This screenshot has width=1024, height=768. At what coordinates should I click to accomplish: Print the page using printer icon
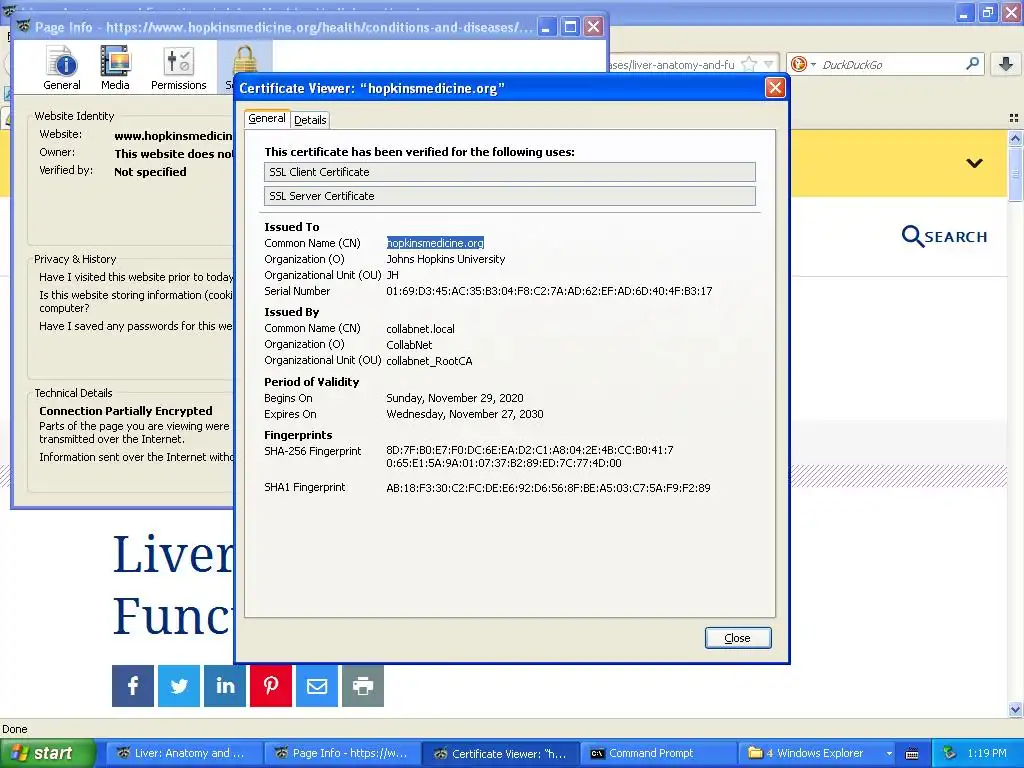coord(363,686)
